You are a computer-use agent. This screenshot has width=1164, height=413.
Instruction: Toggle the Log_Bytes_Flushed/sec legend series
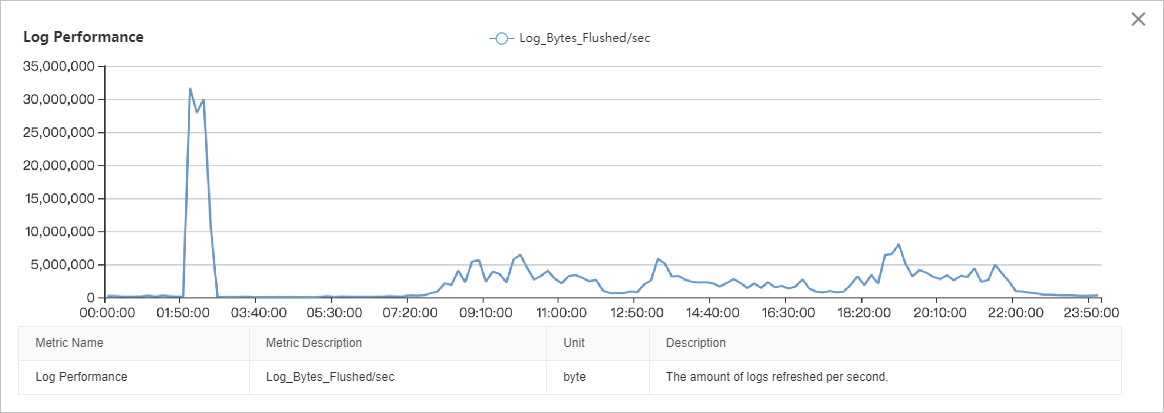(x=569, y=39)
